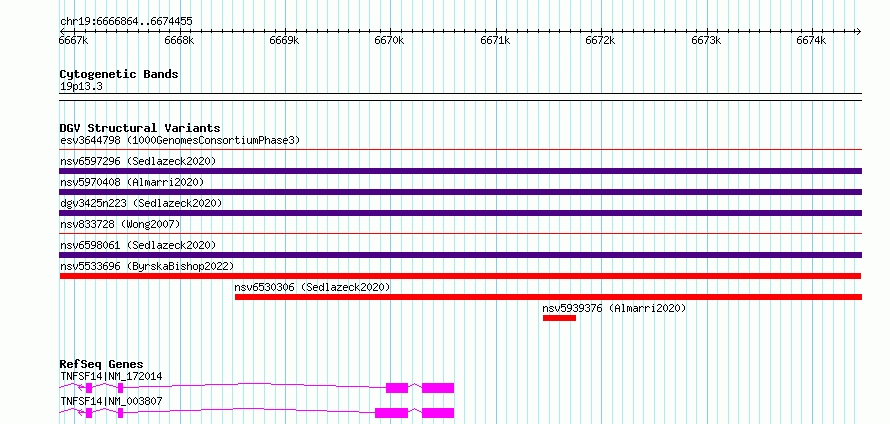Viewport: 890px width, 424px height.
Task: Open the nsv5970408 (Almarri2020) label
Action: click(x=132, y=182)
